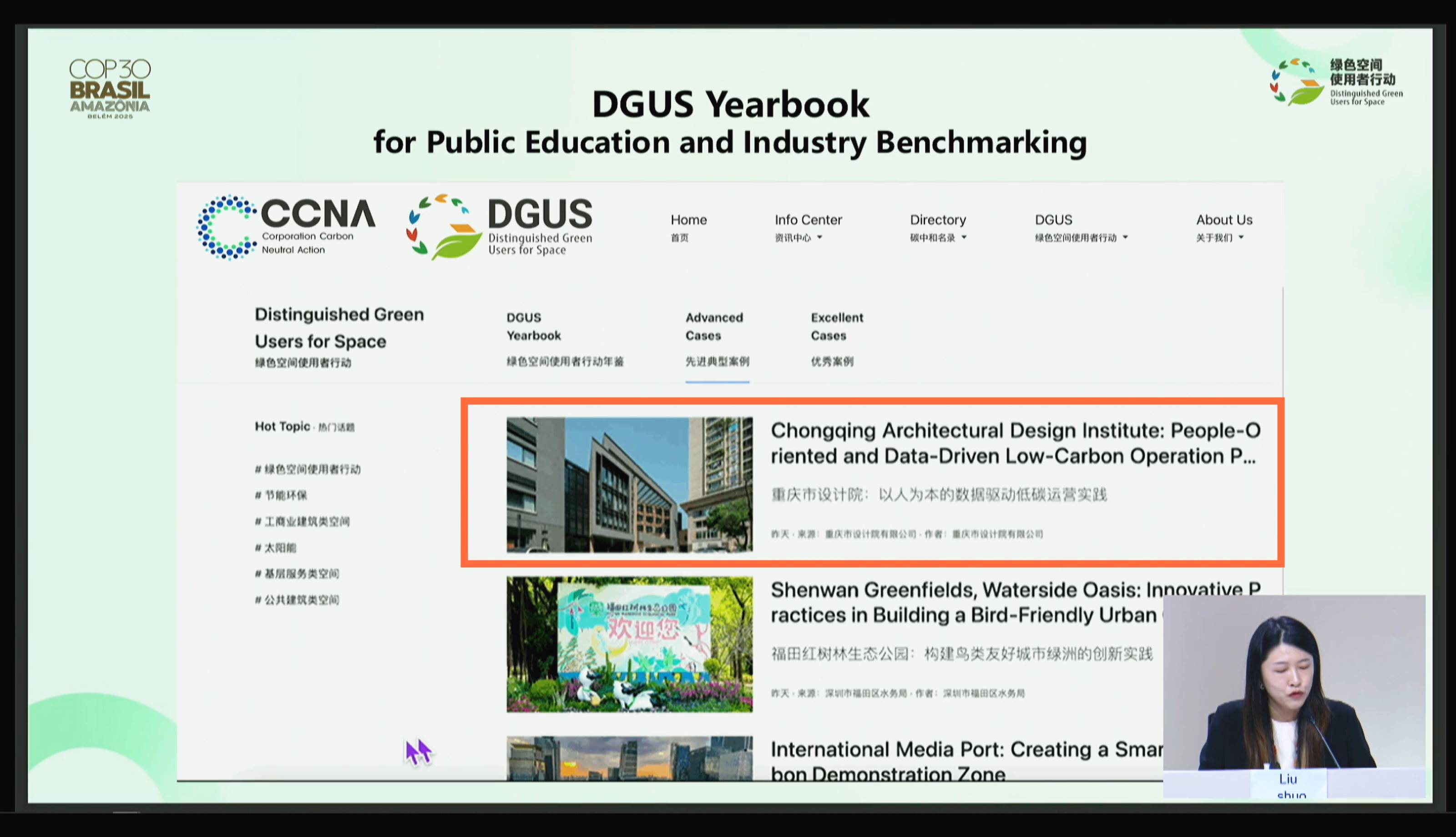Screen dimensions: 1456x837
Task: Open the International Media Port article title
Action: 966,750
